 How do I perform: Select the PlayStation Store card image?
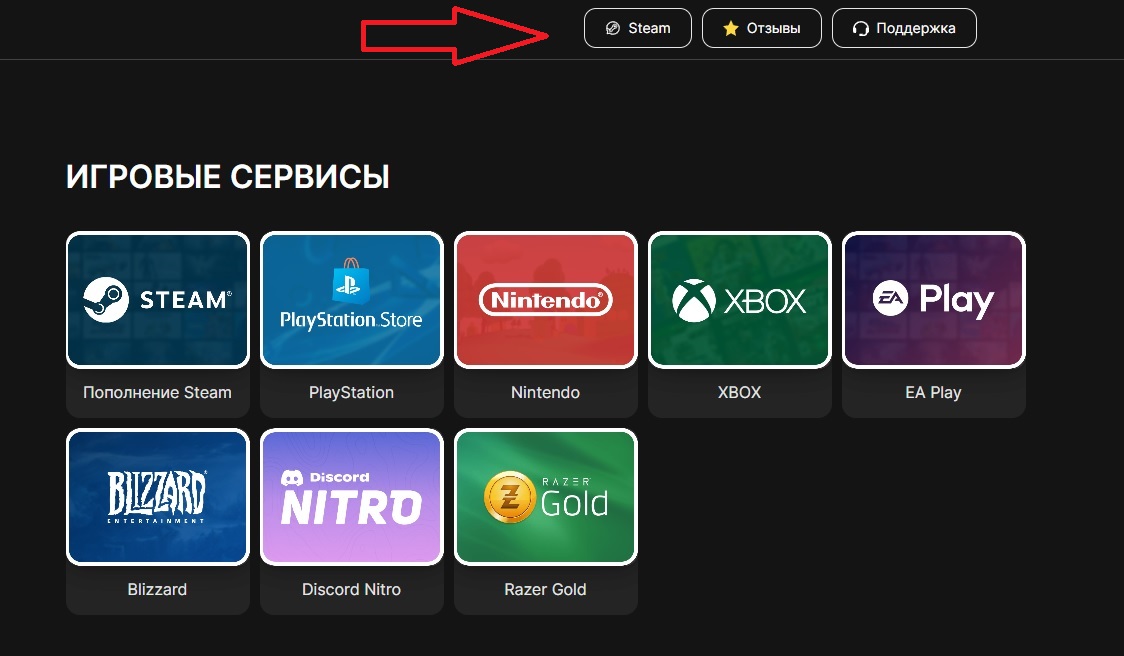pyautogui.click(x=352, y=300)
